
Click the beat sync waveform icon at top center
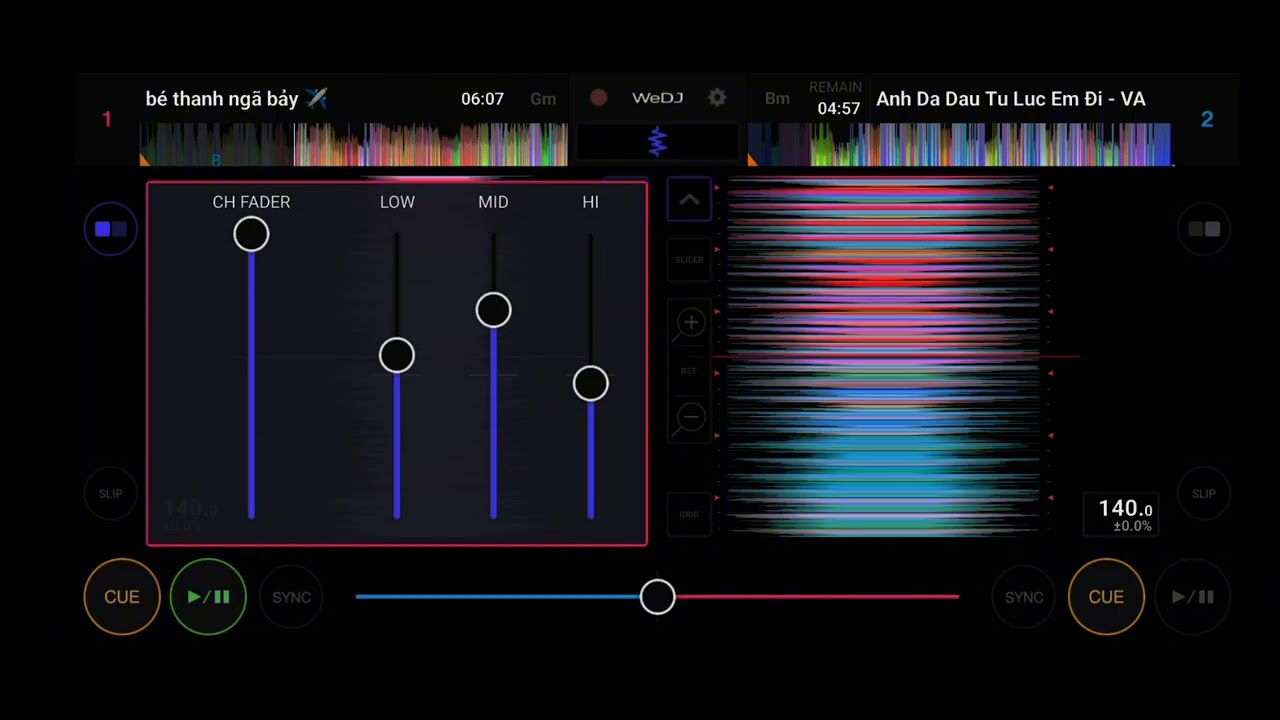[x=657, y=142]
